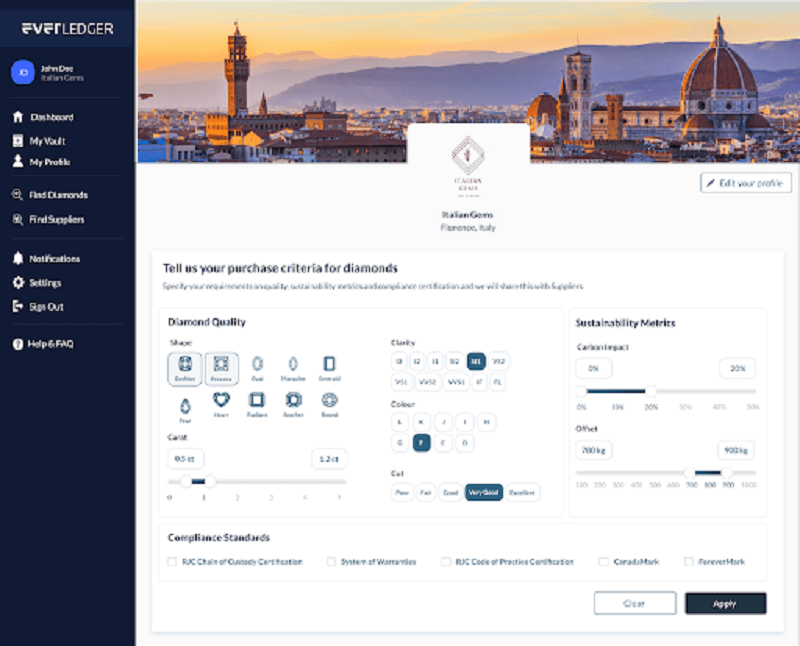Select the Oval diamond shape icon
The width and height of the screenshot is (800, 646).
point(257,367)
